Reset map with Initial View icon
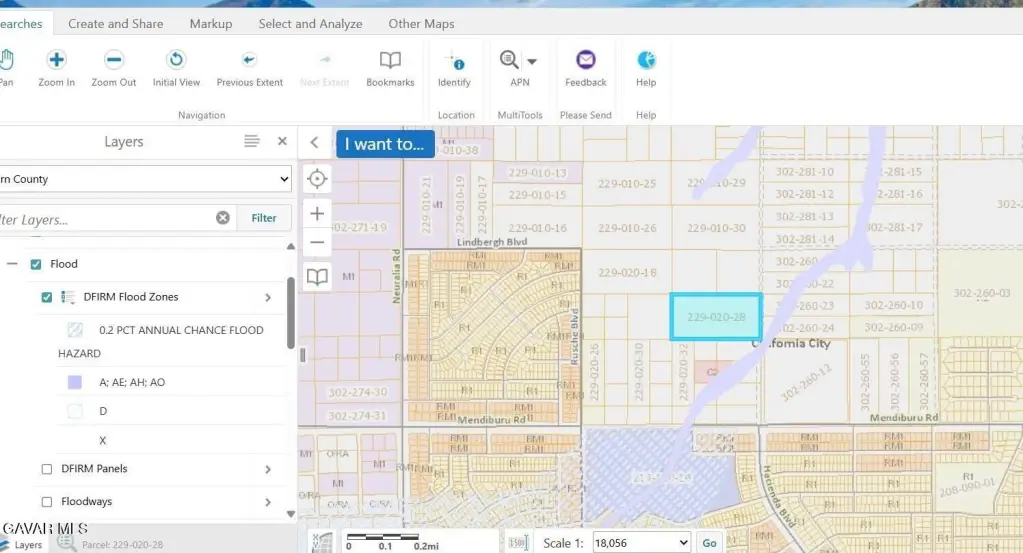 [x=176, y=60]
